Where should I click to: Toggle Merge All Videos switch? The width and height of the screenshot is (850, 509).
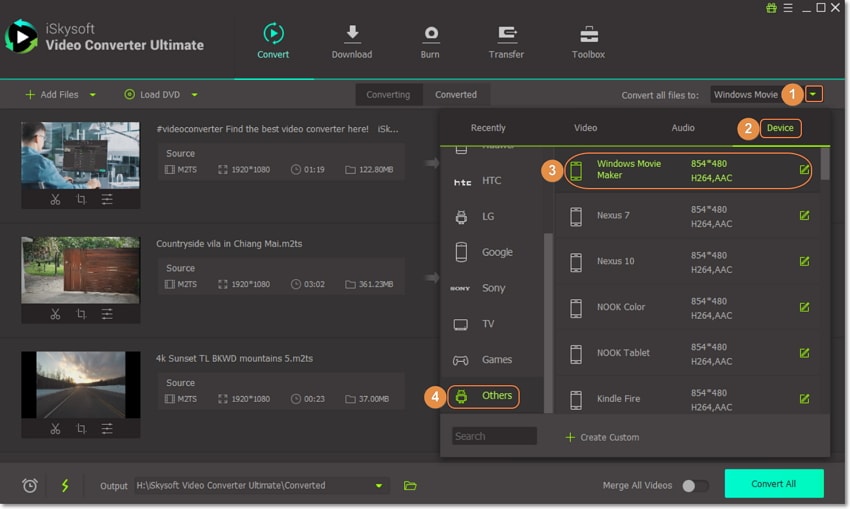tap(695, 486)
